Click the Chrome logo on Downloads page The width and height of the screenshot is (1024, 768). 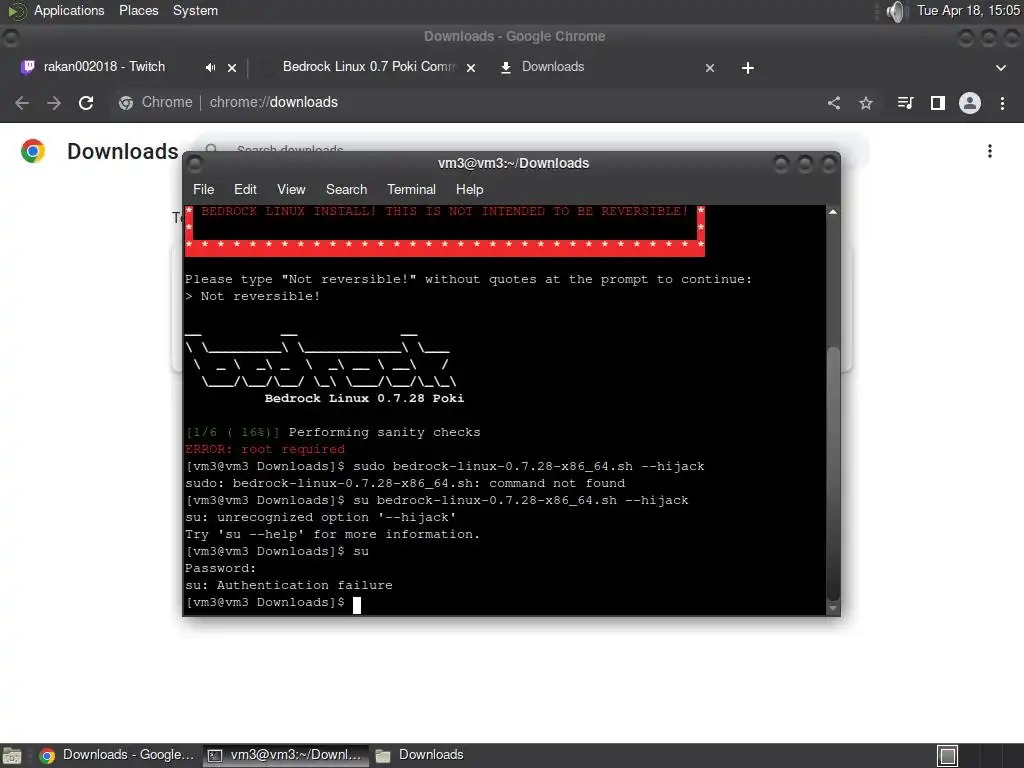(33, 151)
